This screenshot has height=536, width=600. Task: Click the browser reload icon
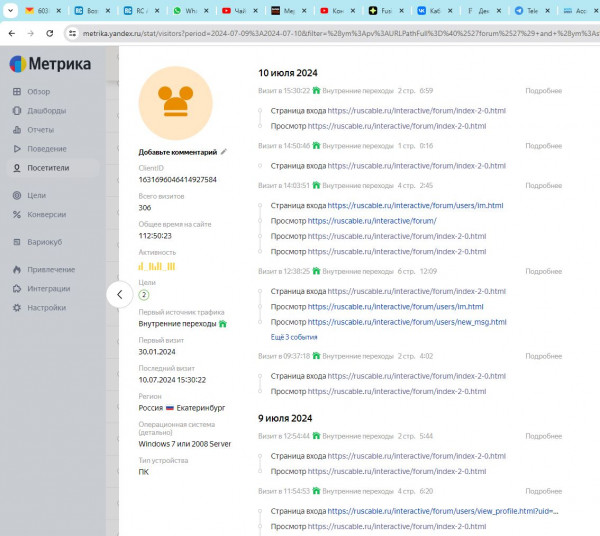click(x=52, y=33)
